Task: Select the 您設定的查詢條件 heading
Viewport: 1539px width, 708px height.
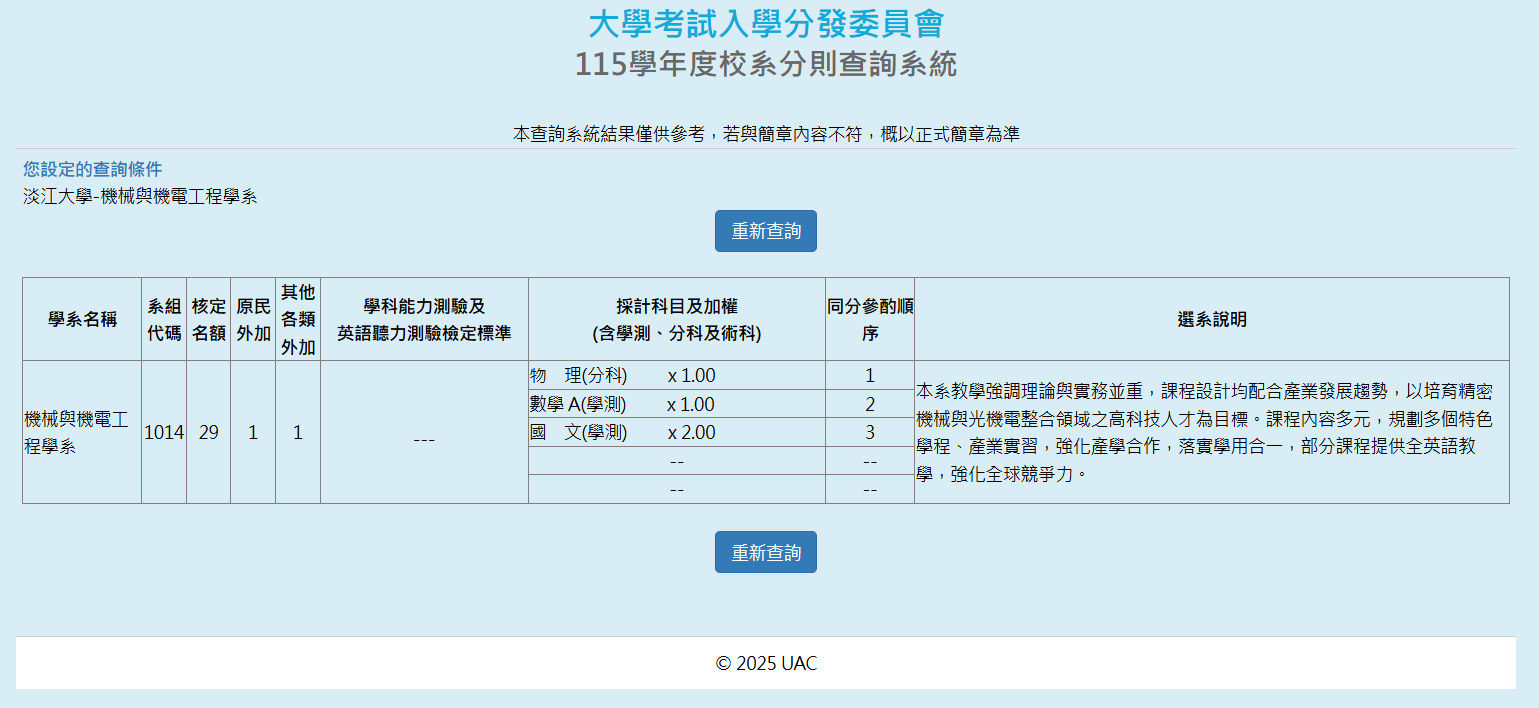Action: click(x=93, y=169)
